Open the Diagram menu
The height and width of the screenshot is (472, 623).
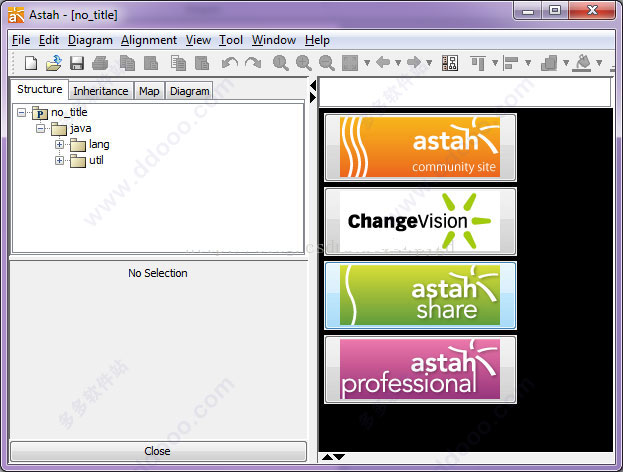pos(90,40)
